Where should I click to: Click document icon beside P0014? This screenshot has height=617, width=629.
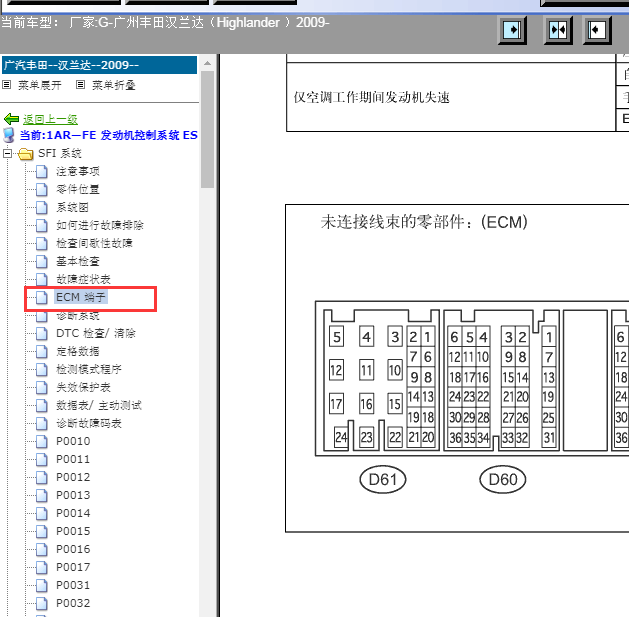(41, 513)
